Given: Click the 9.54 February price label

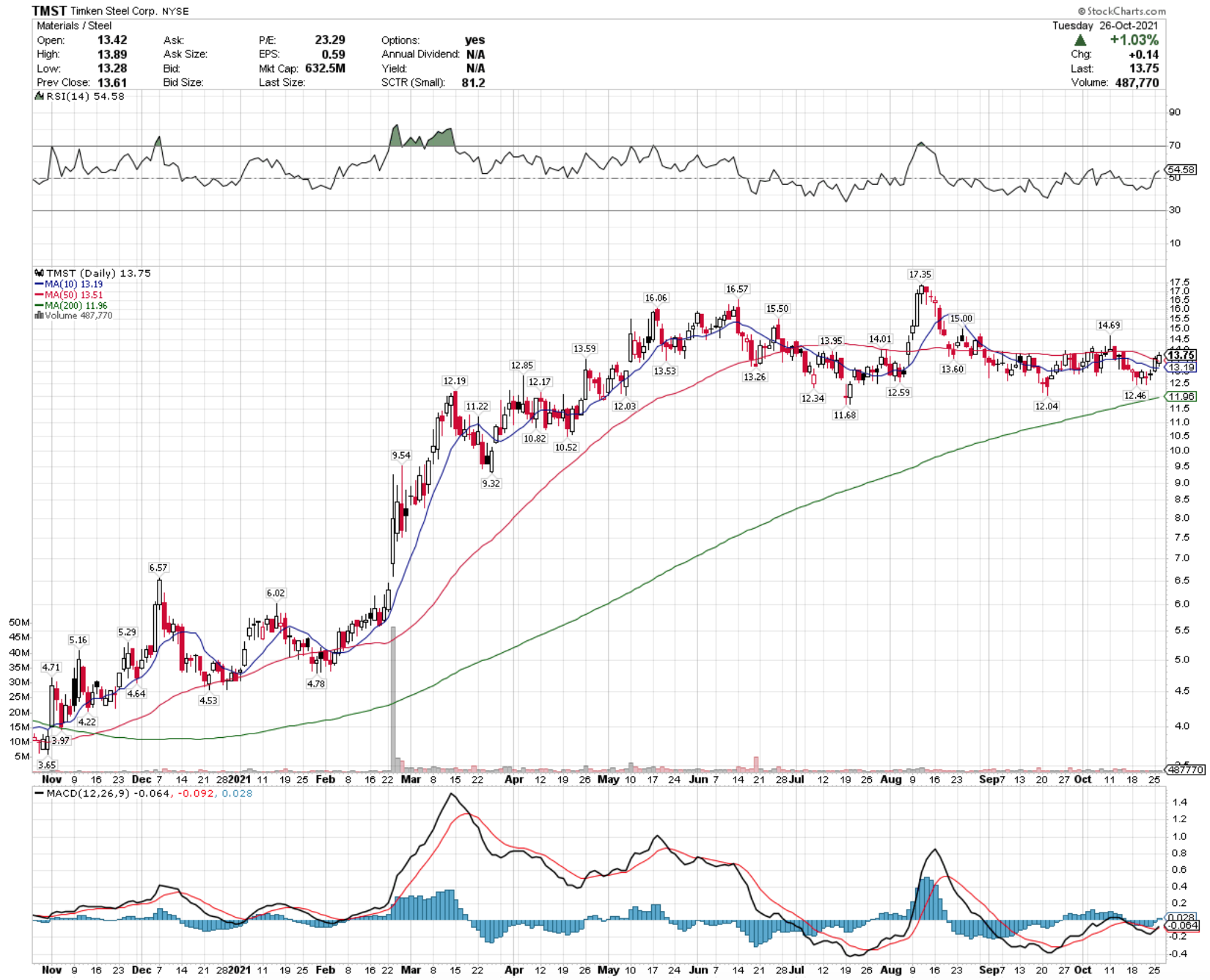Looking at the screenshot, I should (401, 456).
